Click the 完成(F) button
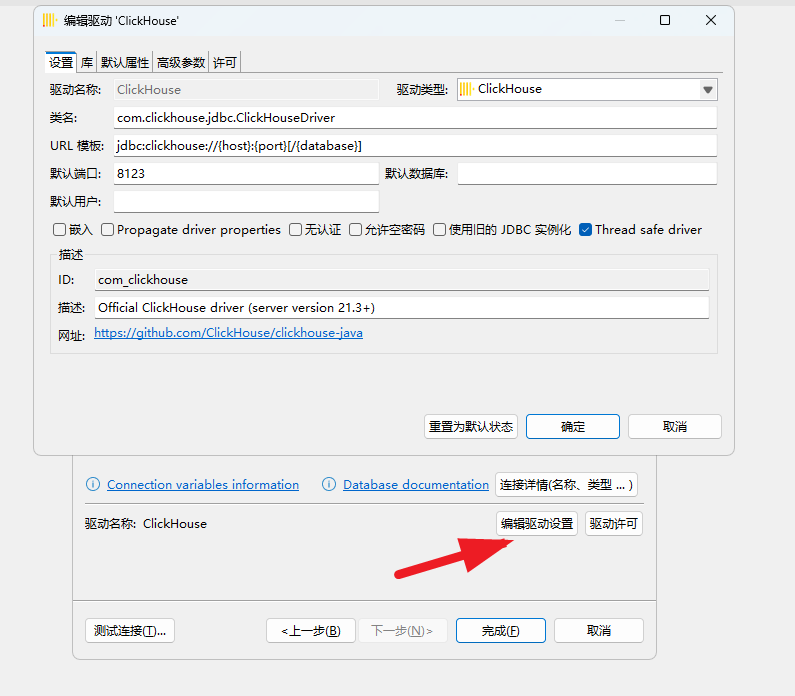The width and height of the screenshot is (795, 696). 500,631
